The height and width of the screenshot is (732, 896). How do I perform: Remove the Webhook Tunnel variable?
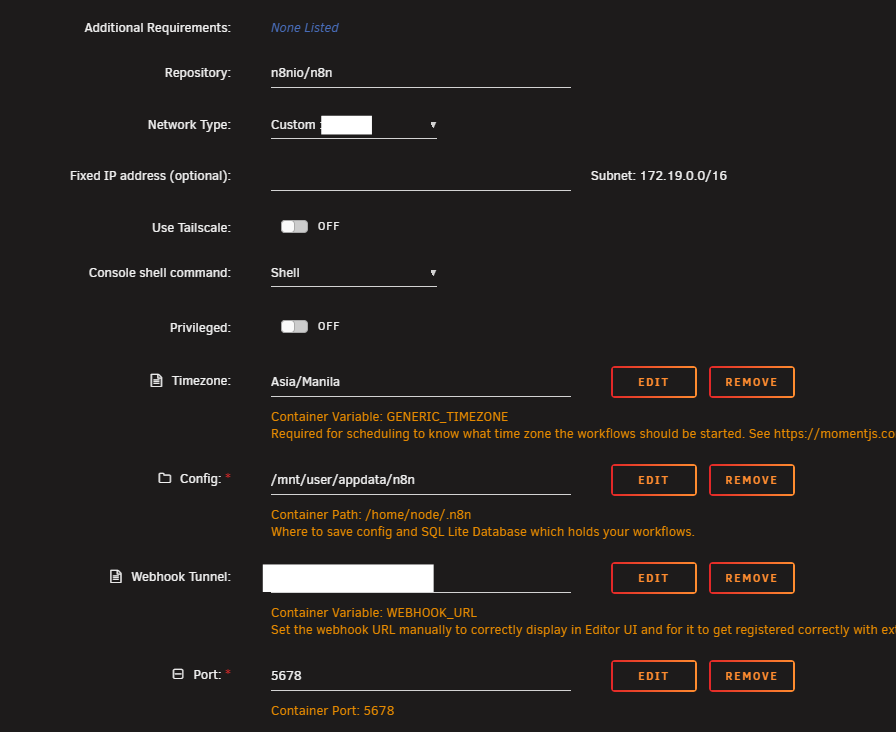751,577
